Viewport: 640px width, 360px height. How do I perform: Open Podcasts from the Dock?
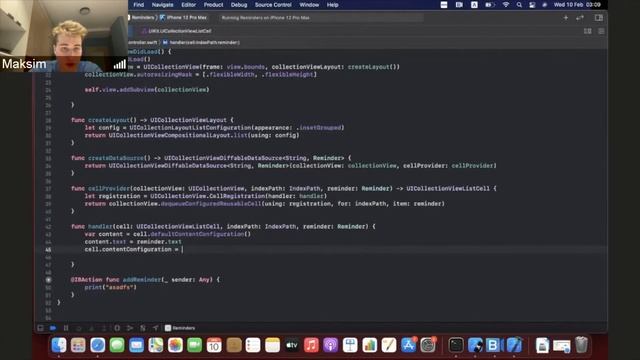[x=331, y=345]
